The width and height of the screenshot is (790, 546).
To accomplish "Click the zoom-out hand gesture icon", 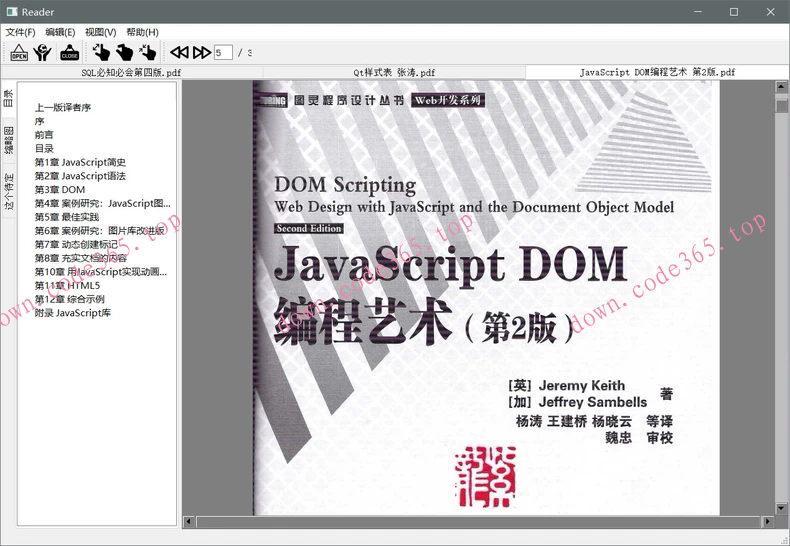I will click(148, 52).
